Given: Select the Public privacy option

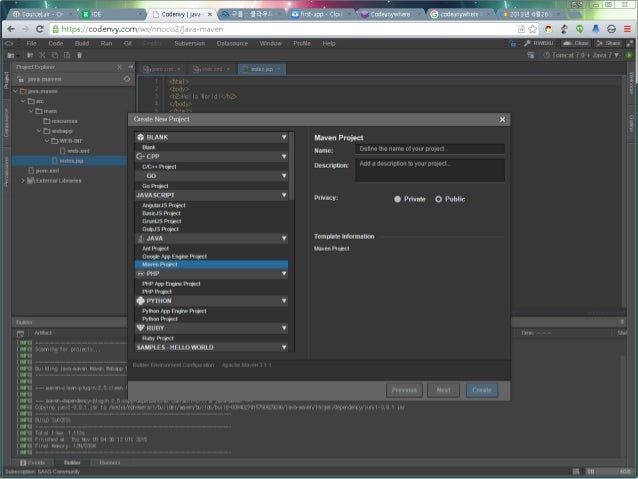Looking at the screenshot, I should point(438,199).
